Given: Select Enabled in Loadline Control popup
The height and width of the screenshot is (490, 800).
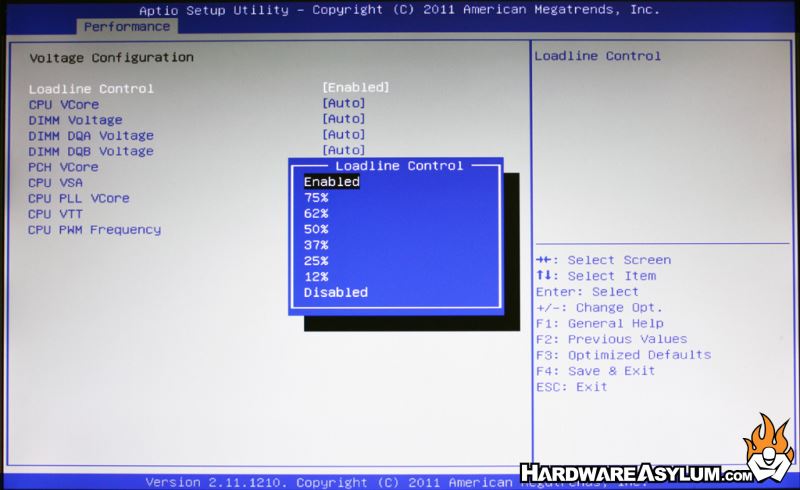Looking at the screenshot, I should (x=332, y=182).
